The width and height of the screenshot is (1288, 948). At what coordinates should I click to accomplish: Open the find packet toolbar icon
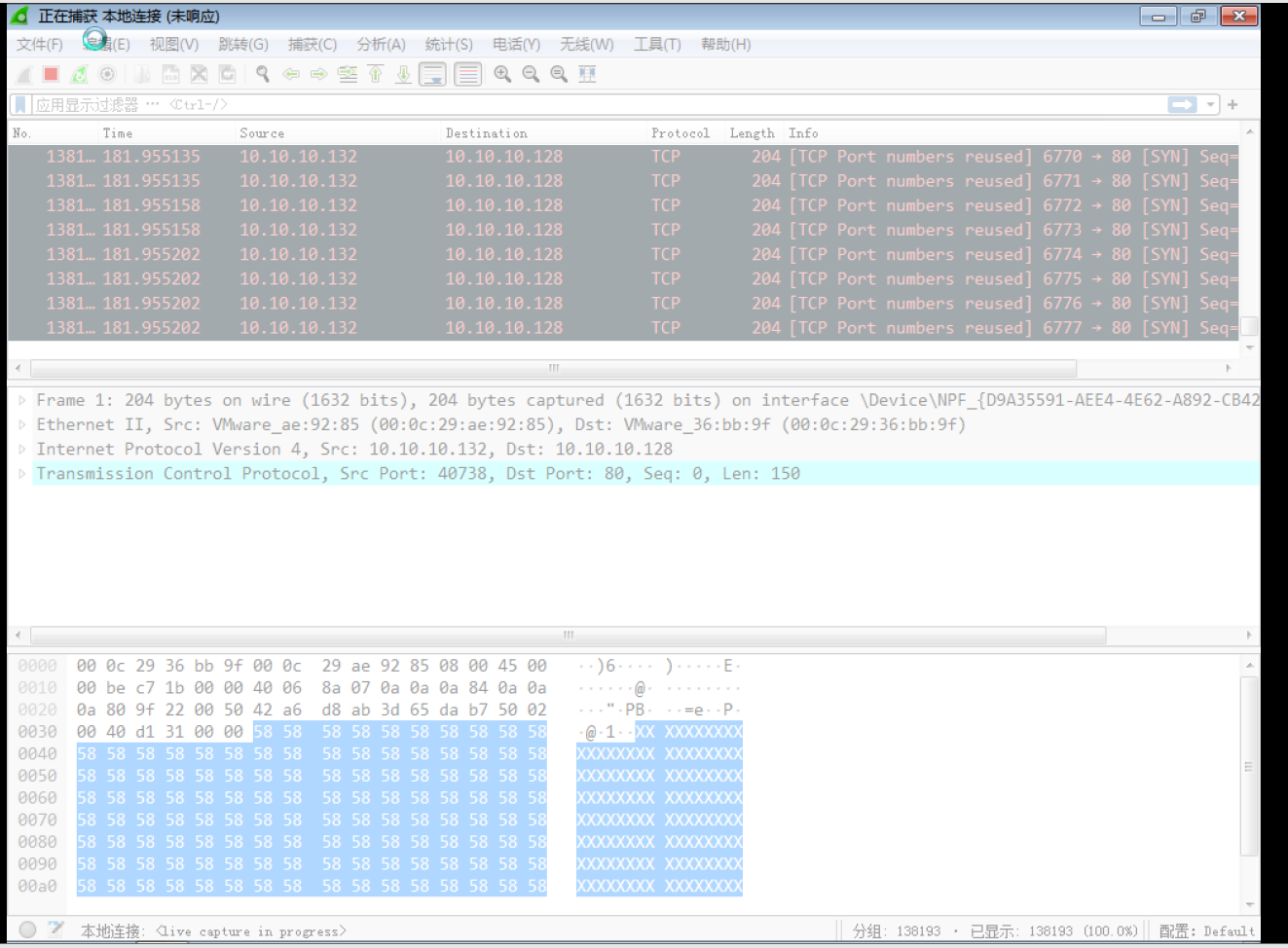[261, 74]
